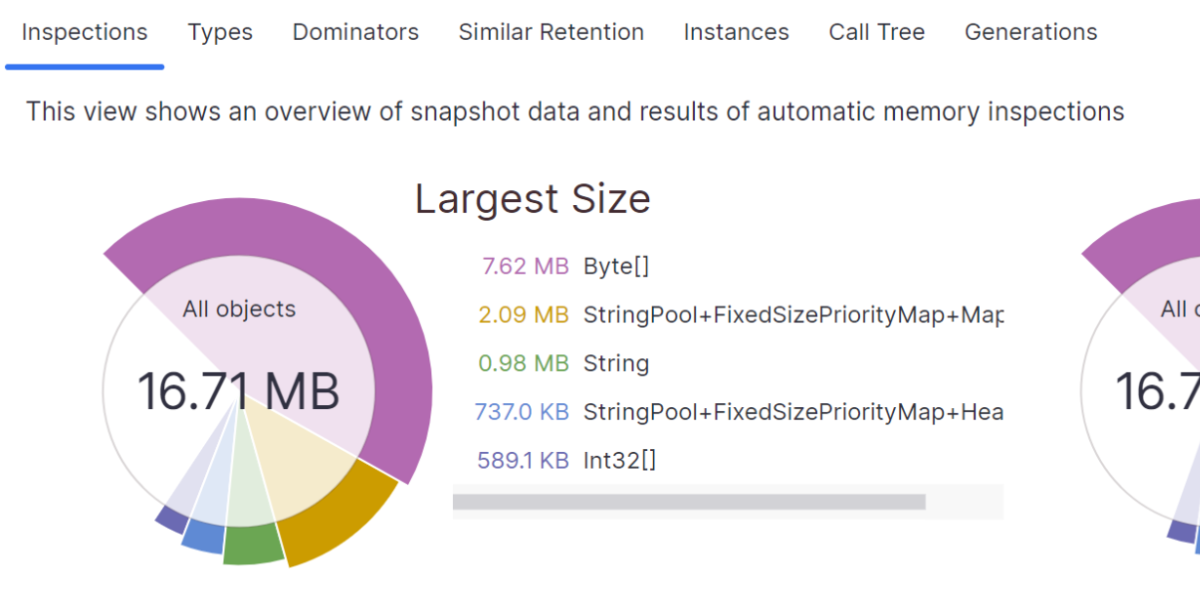Image resolution: width=1200 pixels, height=600 pixels.
Task: Click the 16.71 MB All objects center
Action: click(238, 390)
